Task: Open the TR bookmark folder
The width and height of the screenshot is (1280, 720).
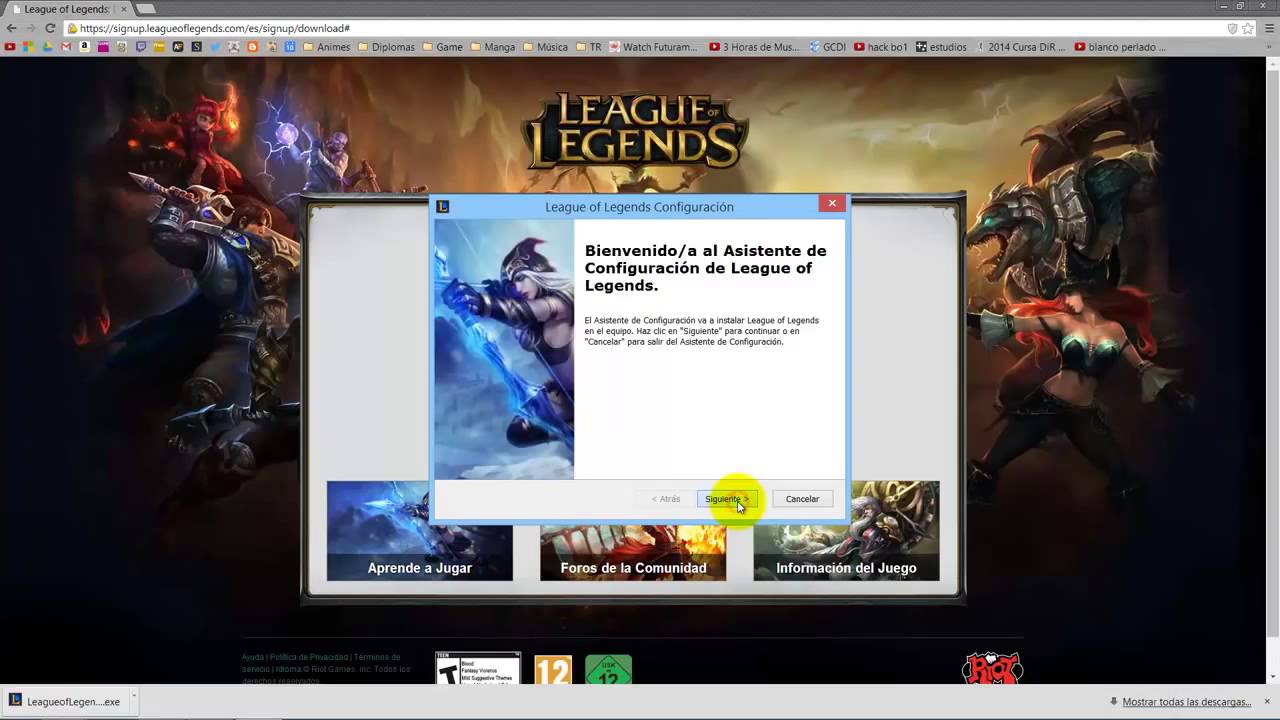Action: (588, 47)
